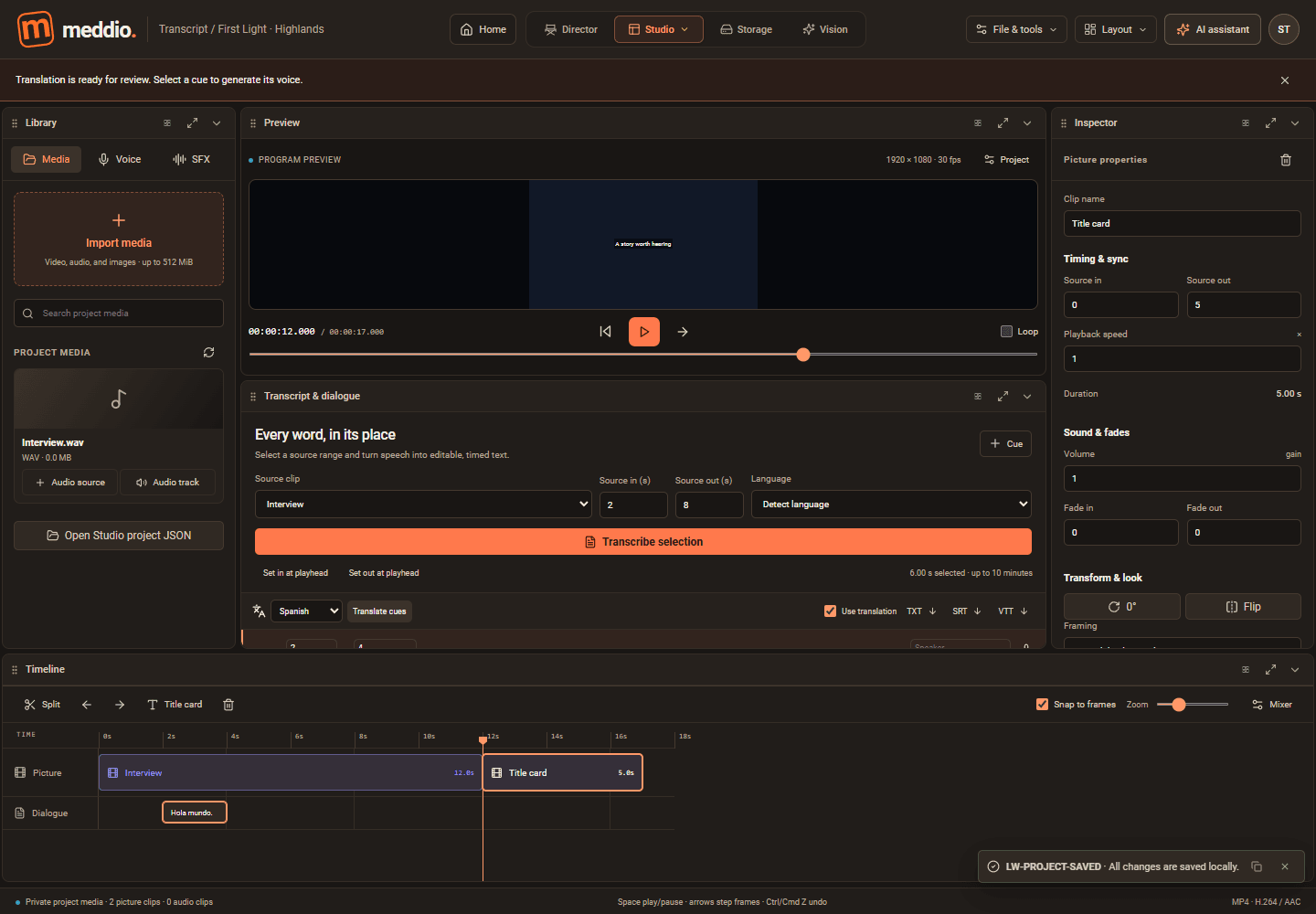Open the Source clip Interview dropdown

pos(423,505)
